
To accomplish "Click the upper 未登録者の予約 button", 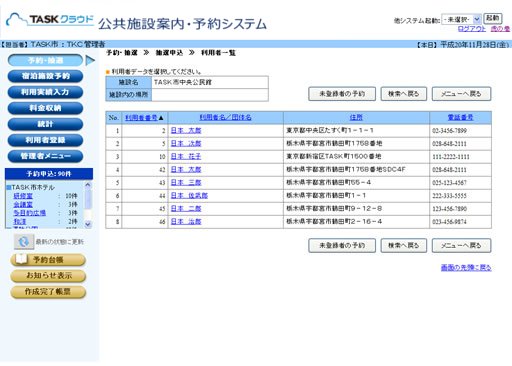I will point(342,94).
